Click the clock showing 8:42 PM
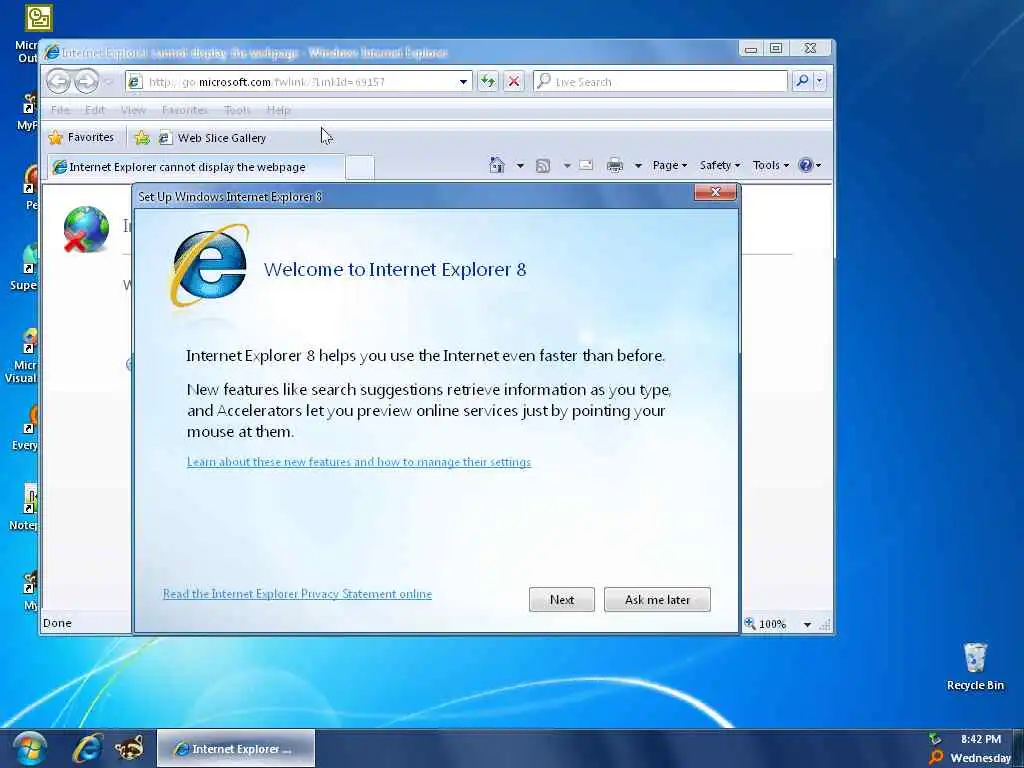The image size is (1024, 768). pos(981,739)
